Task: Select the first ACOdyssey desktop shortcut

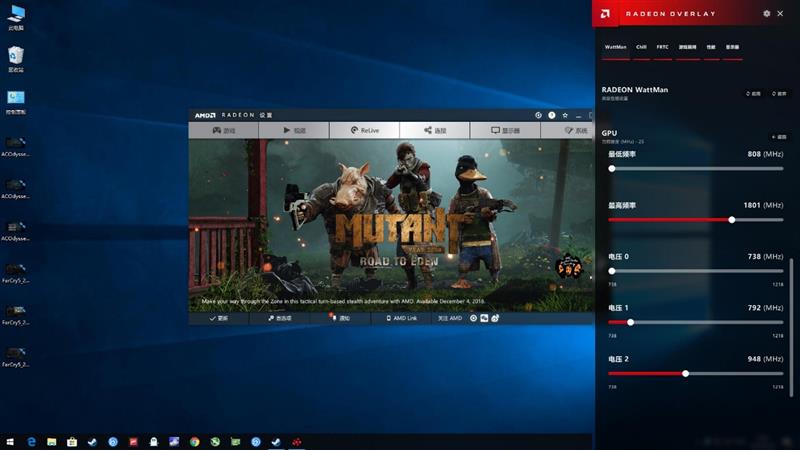Action: pos(16,146)
